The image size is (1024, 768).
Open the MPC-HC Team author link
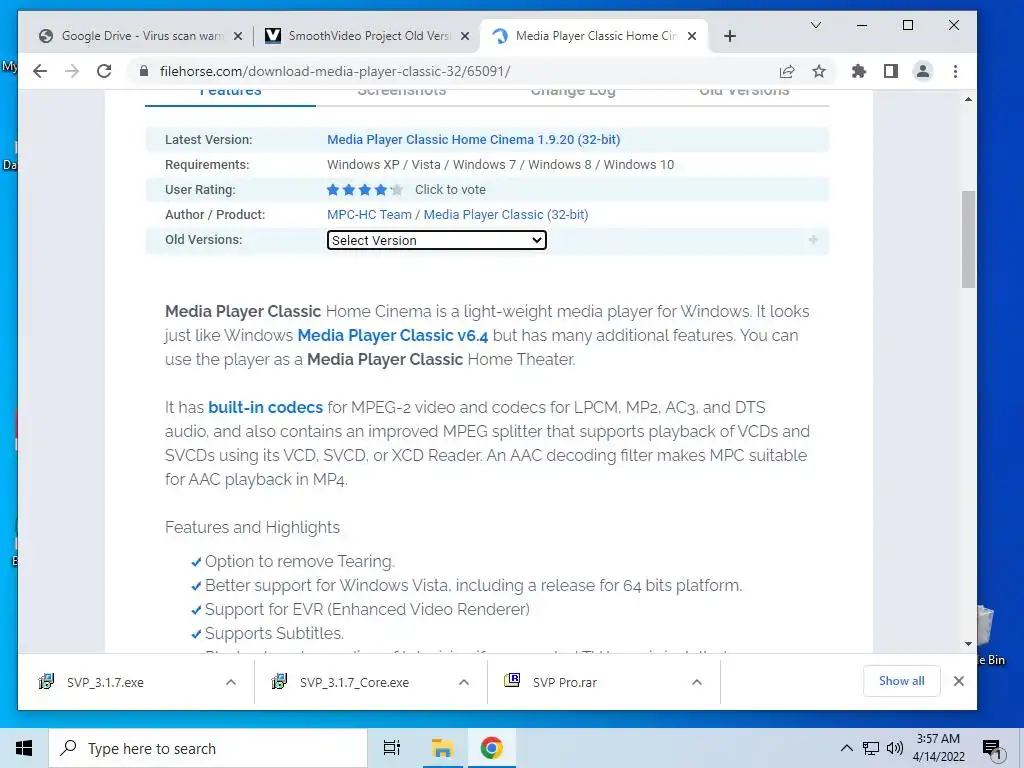click(x=369, y=215)
